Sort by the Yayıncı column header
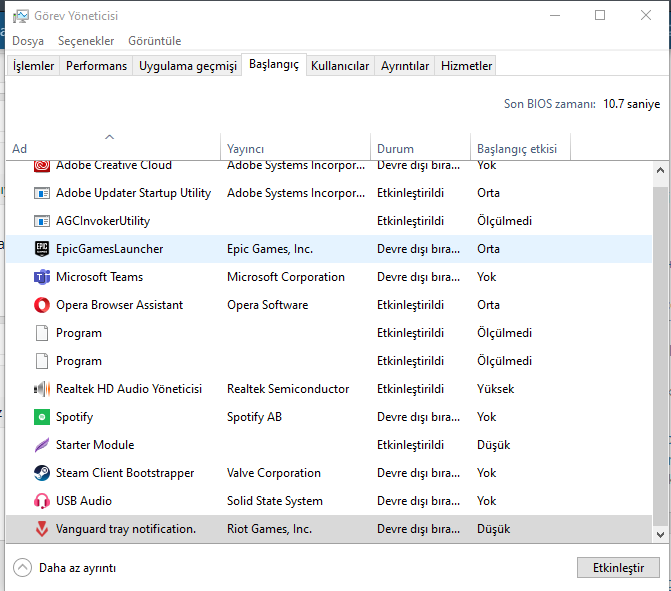The width and height of the screenshot is (671, 591). pos(295,147)
